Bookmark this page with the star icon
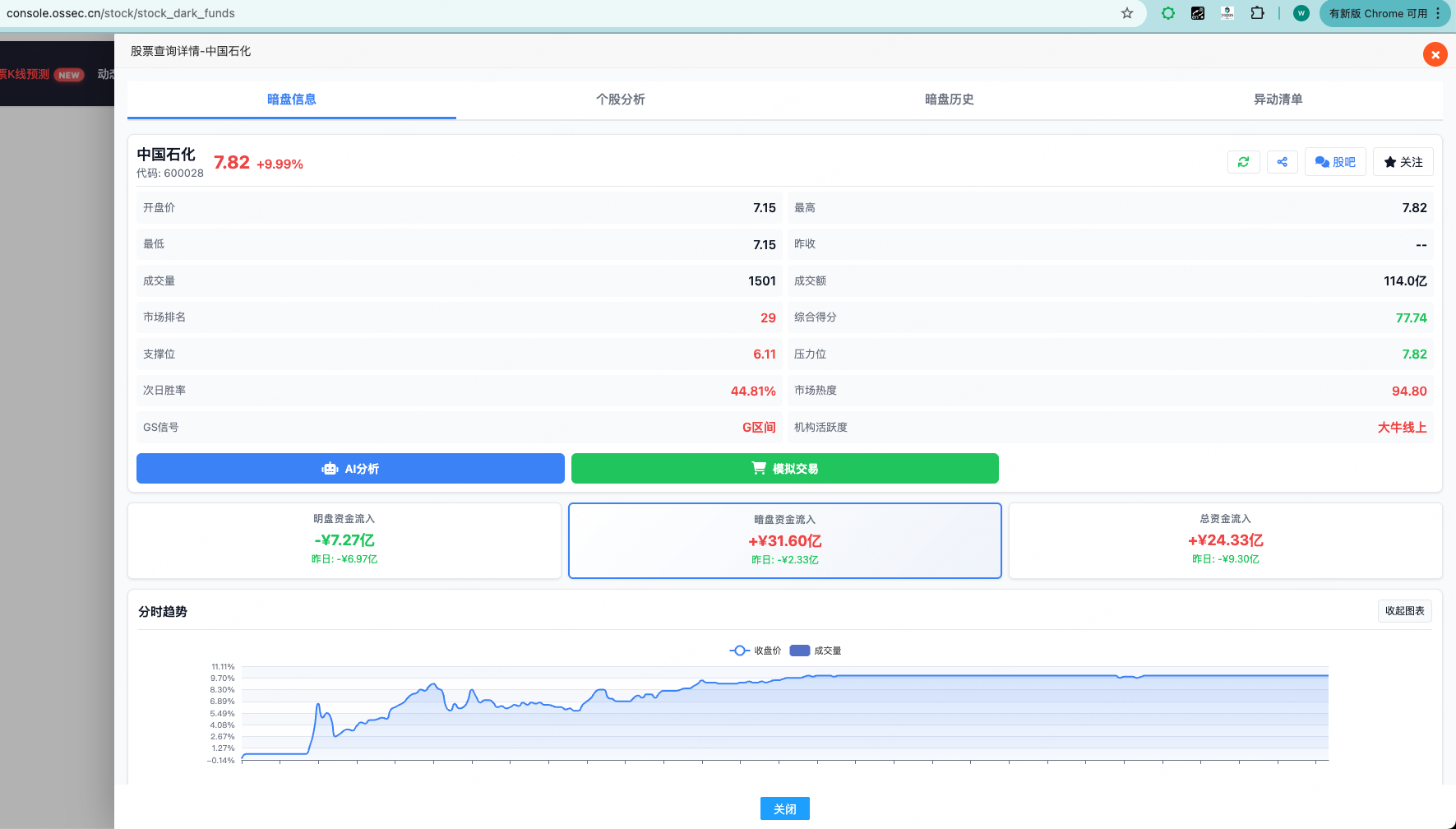 point(1127,13)
